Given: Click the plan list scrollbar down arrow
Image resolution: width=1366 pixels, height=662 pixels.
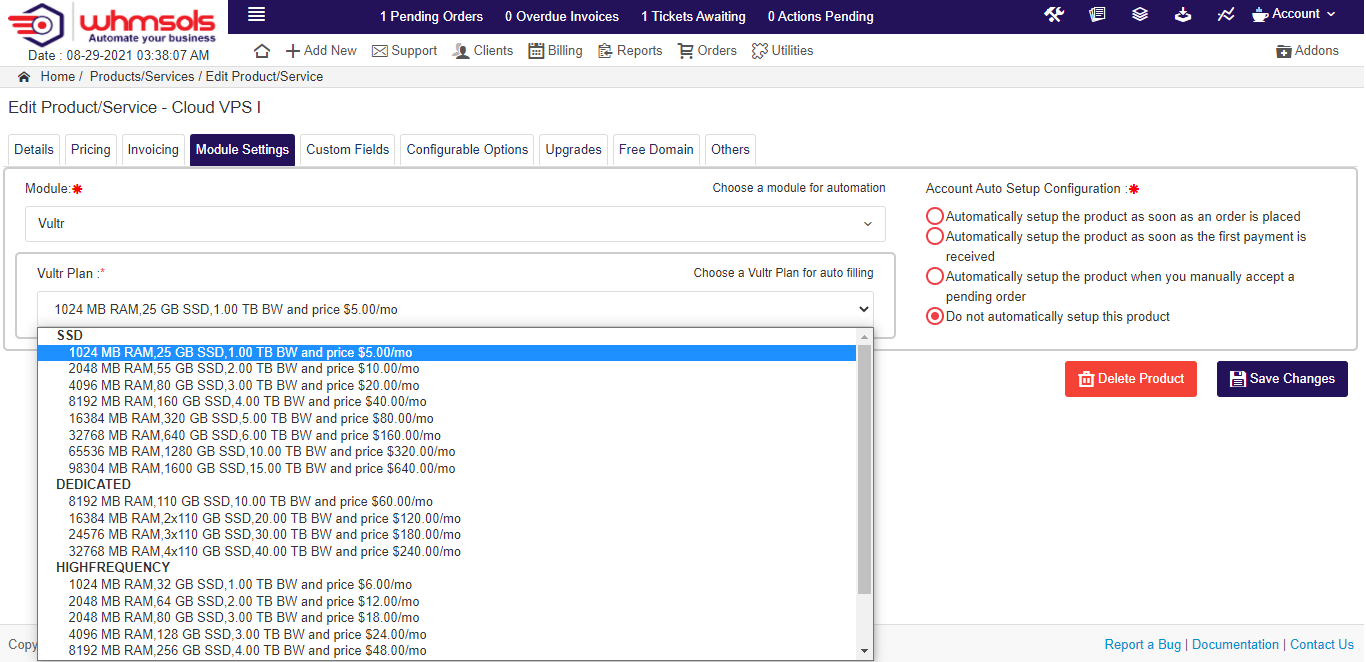Looking at the screenshot, I should click(x=865, y=651).
